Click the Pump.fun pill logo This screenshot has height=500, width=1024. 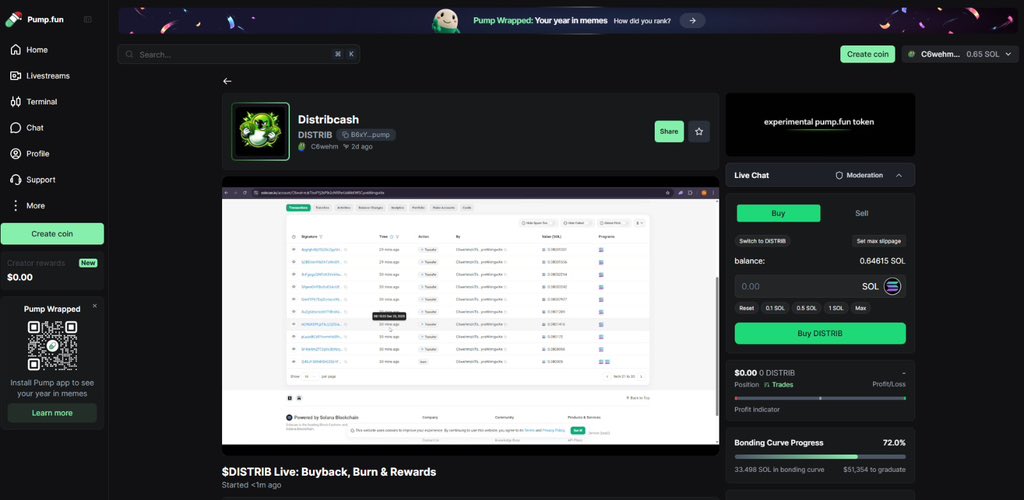coord(13,19)
